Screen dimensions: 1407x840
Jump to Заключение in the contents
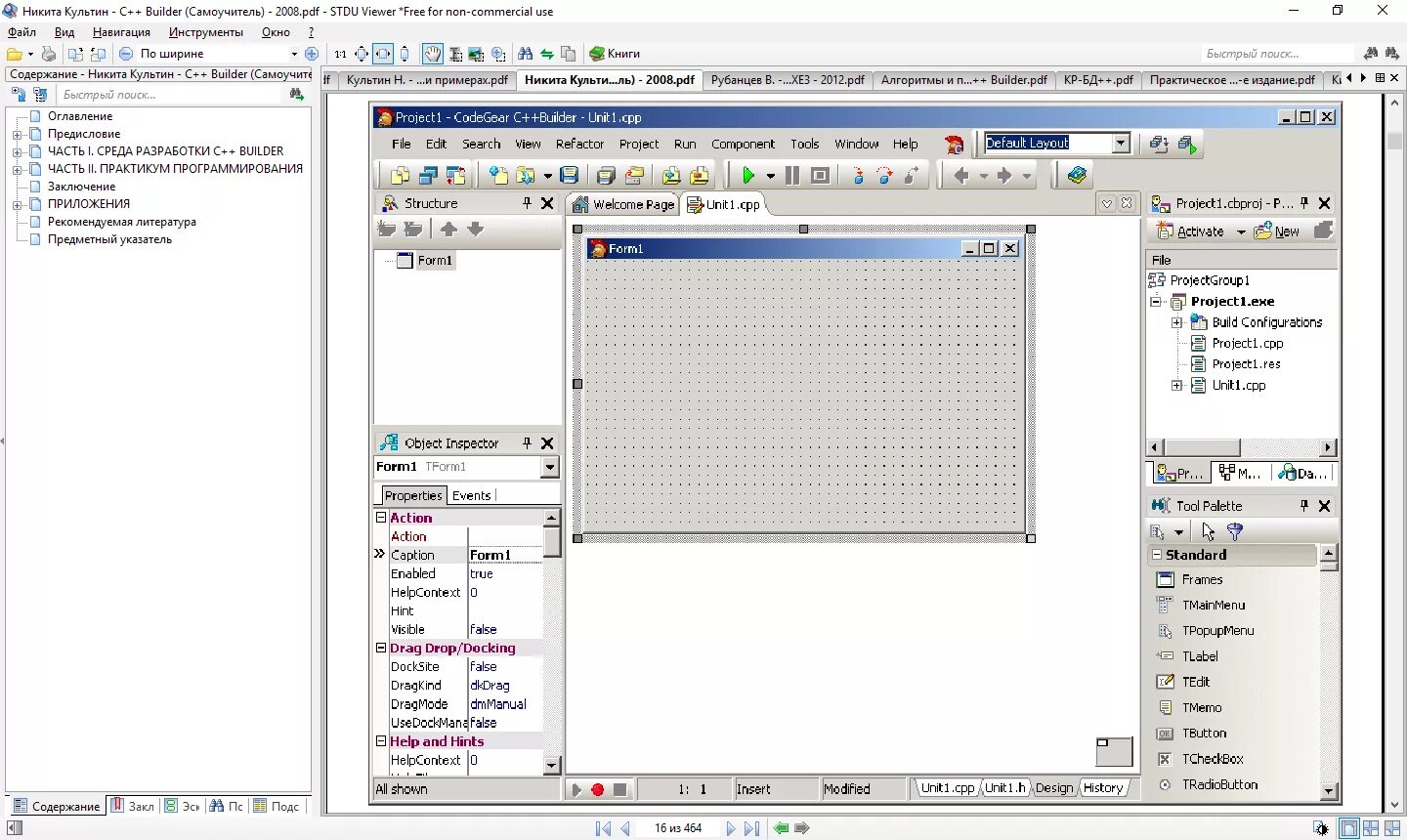81,187
